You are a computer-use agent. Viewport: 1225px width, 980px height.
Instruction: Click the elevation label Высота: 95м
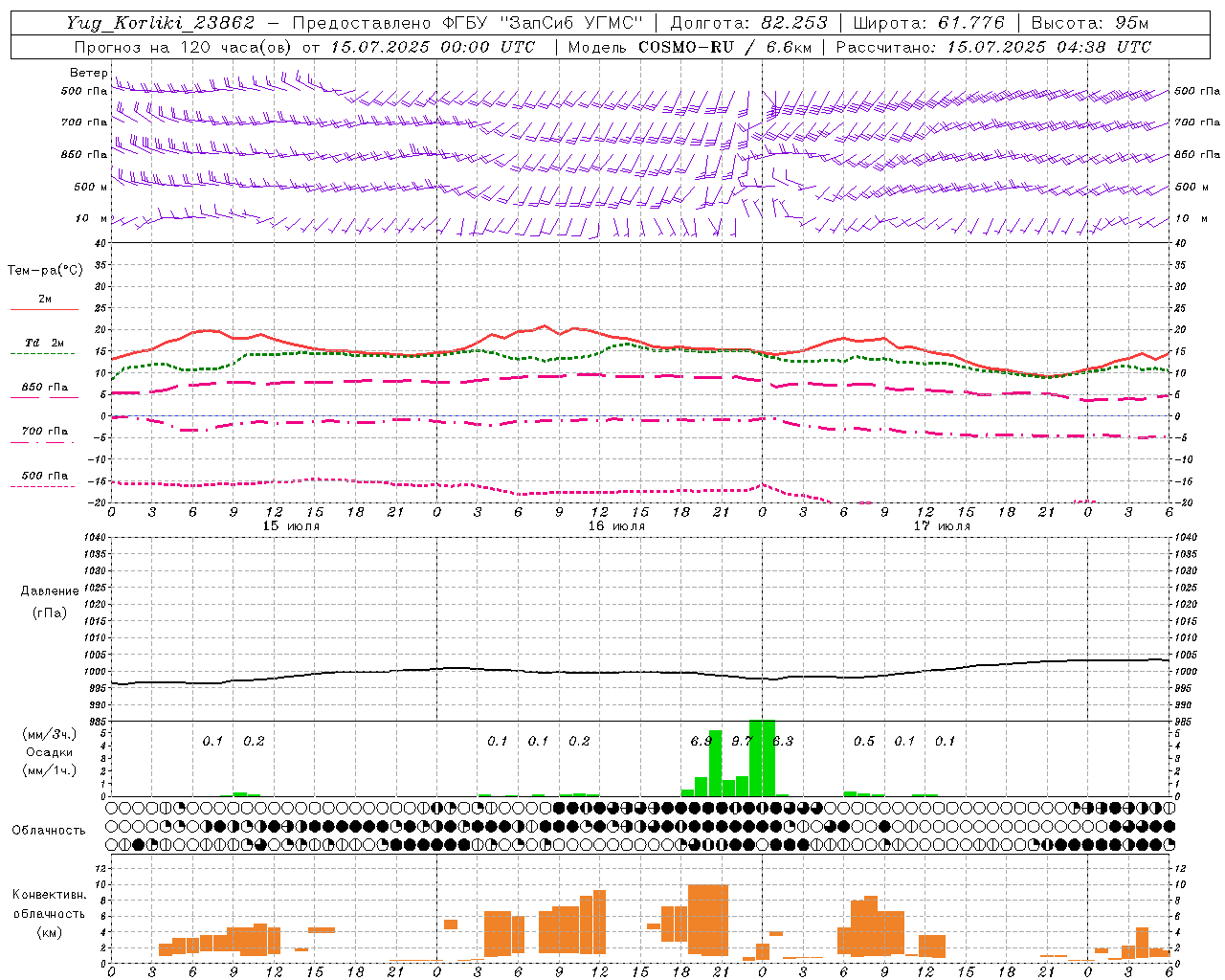(1090, 23)
